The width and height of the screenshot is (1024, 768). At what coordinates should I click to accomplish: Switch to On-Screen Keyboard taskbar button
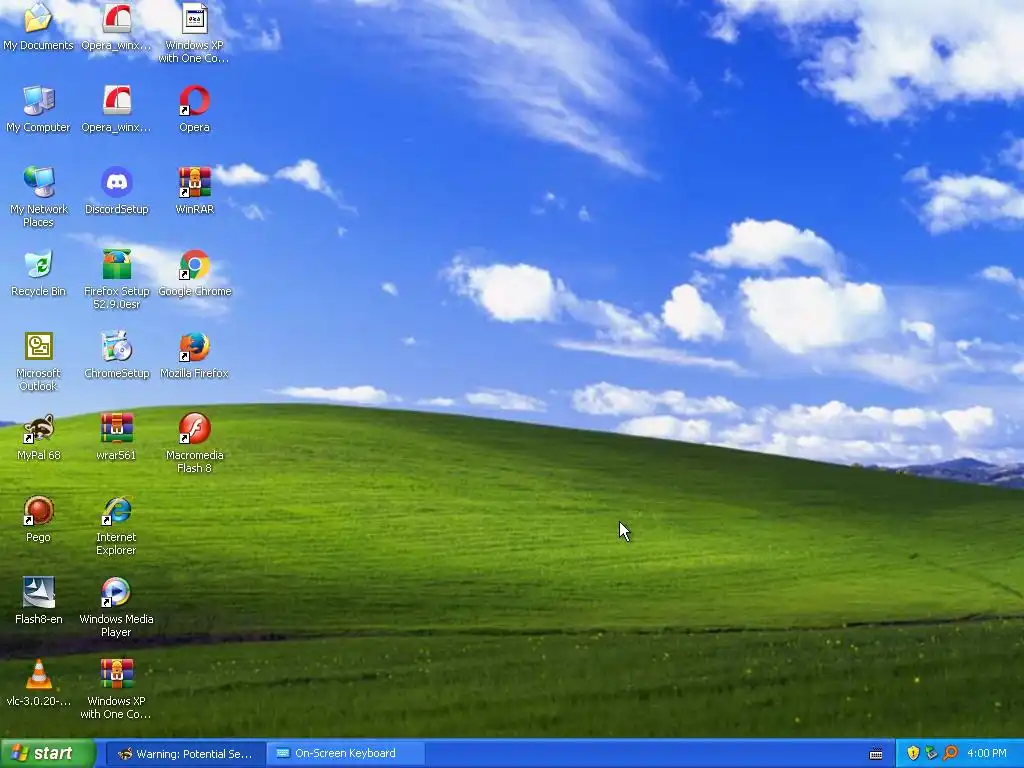(x=346, y=754)
